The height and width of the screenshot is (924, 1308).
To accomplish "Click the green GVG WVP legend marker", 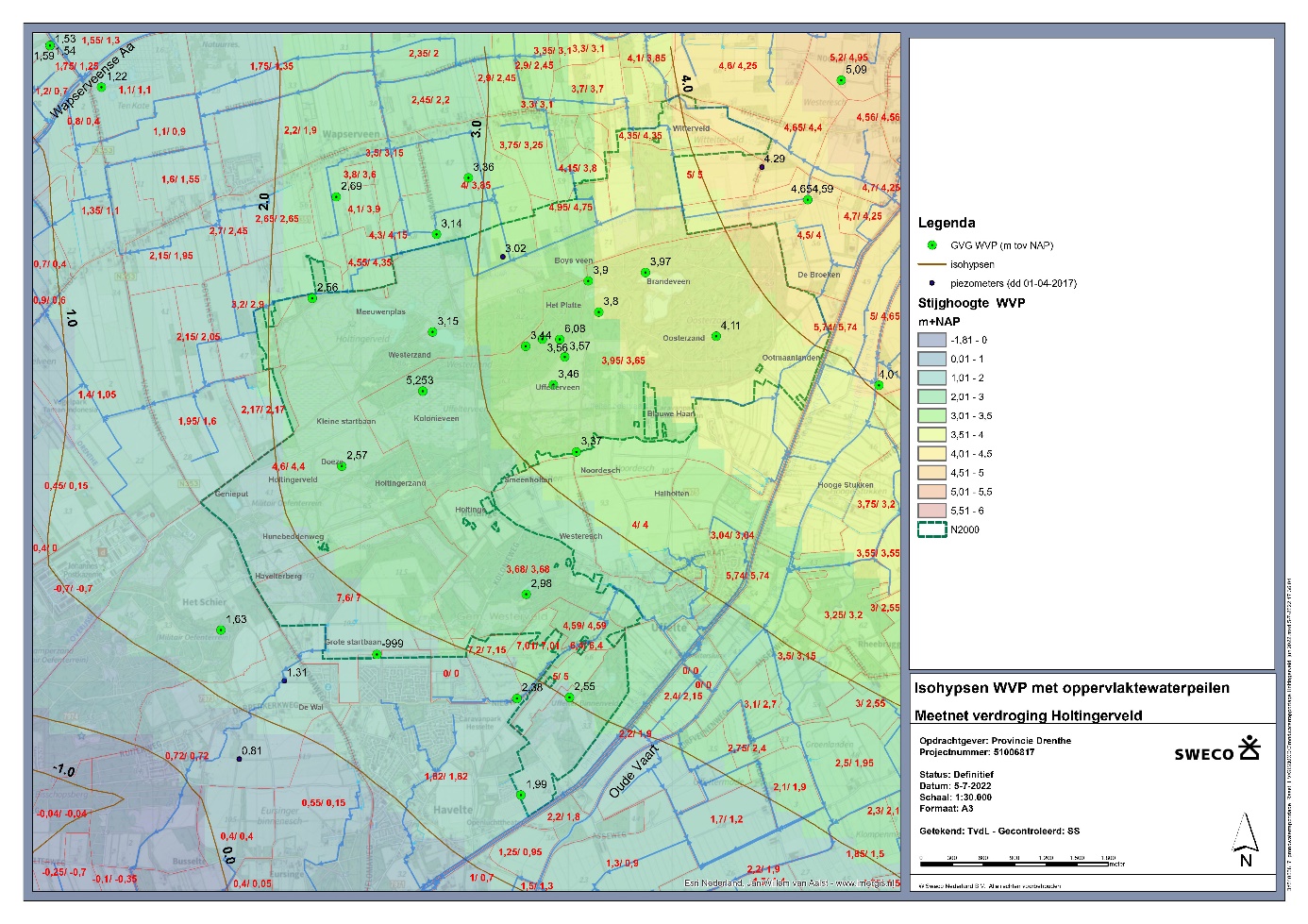I will (931, 245).
